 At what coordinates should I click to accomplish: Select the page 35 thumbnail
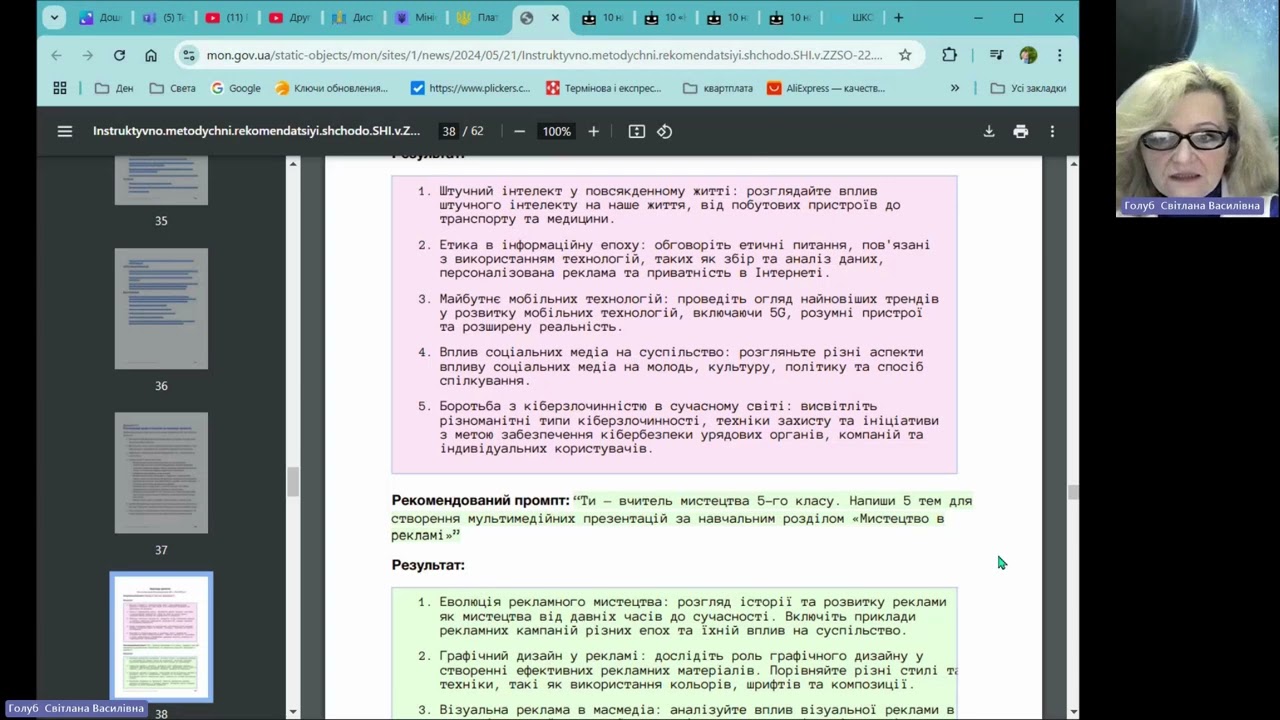pos(161,180)
